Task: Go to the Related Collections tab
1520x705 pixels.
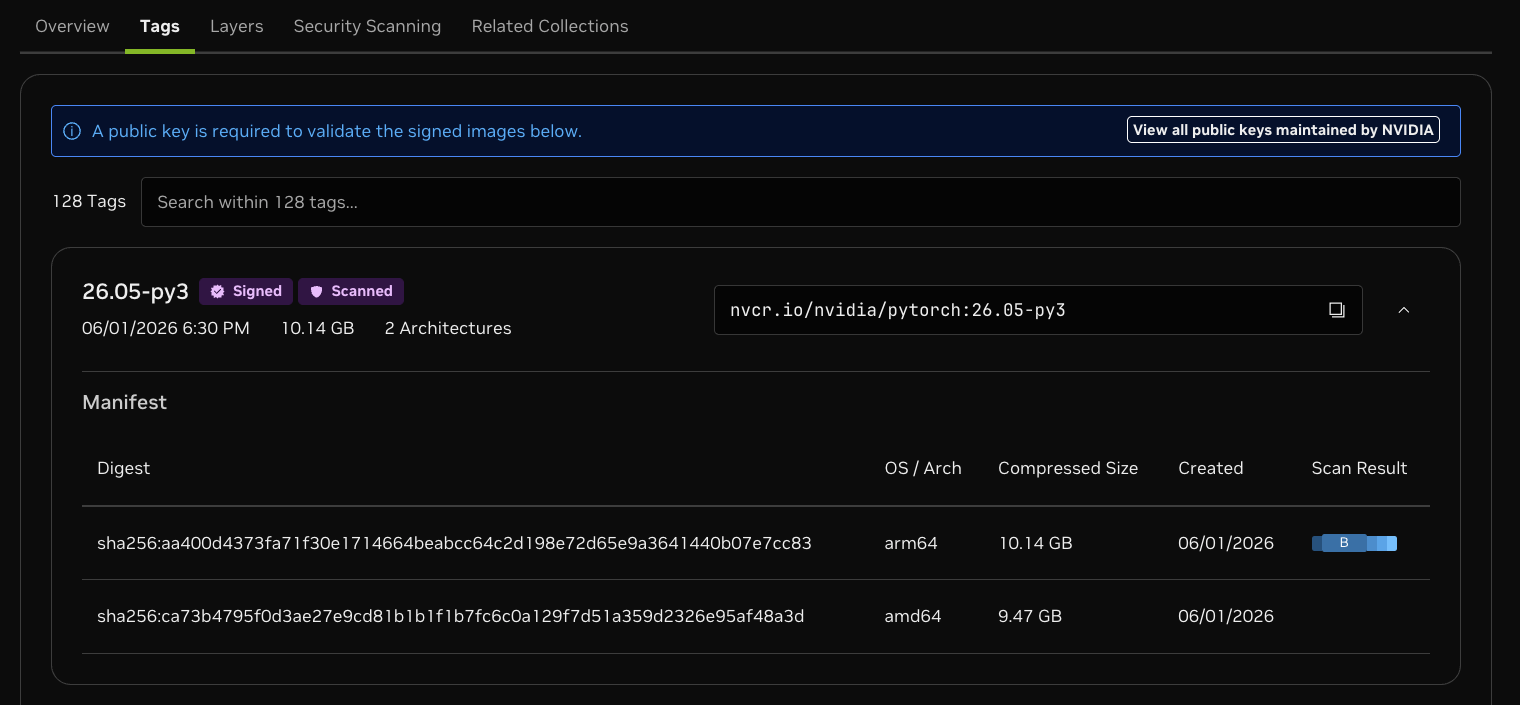Action: point(550,26)
